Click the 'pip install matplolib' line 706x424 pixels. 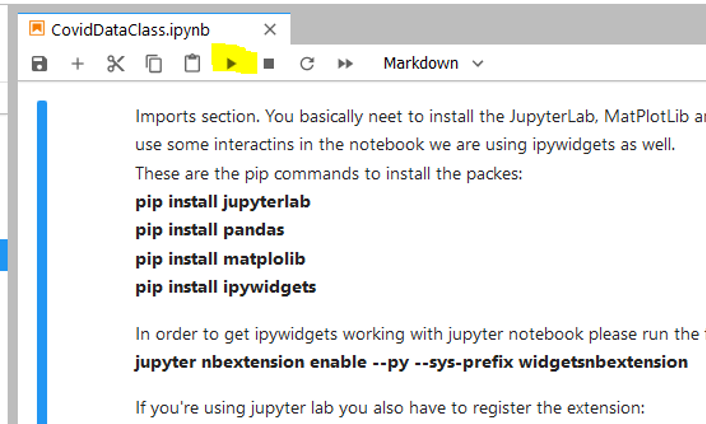220,259
